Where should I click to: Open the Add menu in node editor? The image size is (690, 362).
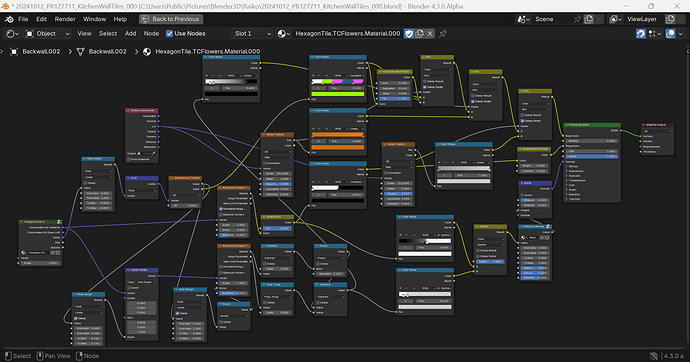tap(130, 33)
